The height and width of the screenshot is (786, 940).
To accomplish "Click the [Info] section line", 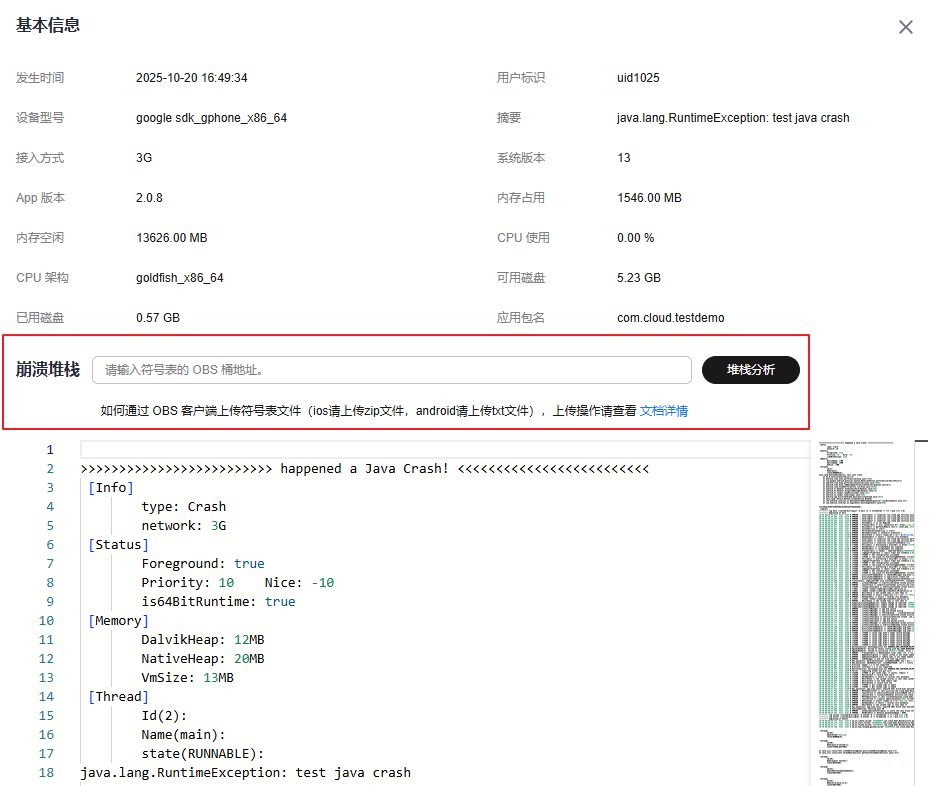I will 110,487.
